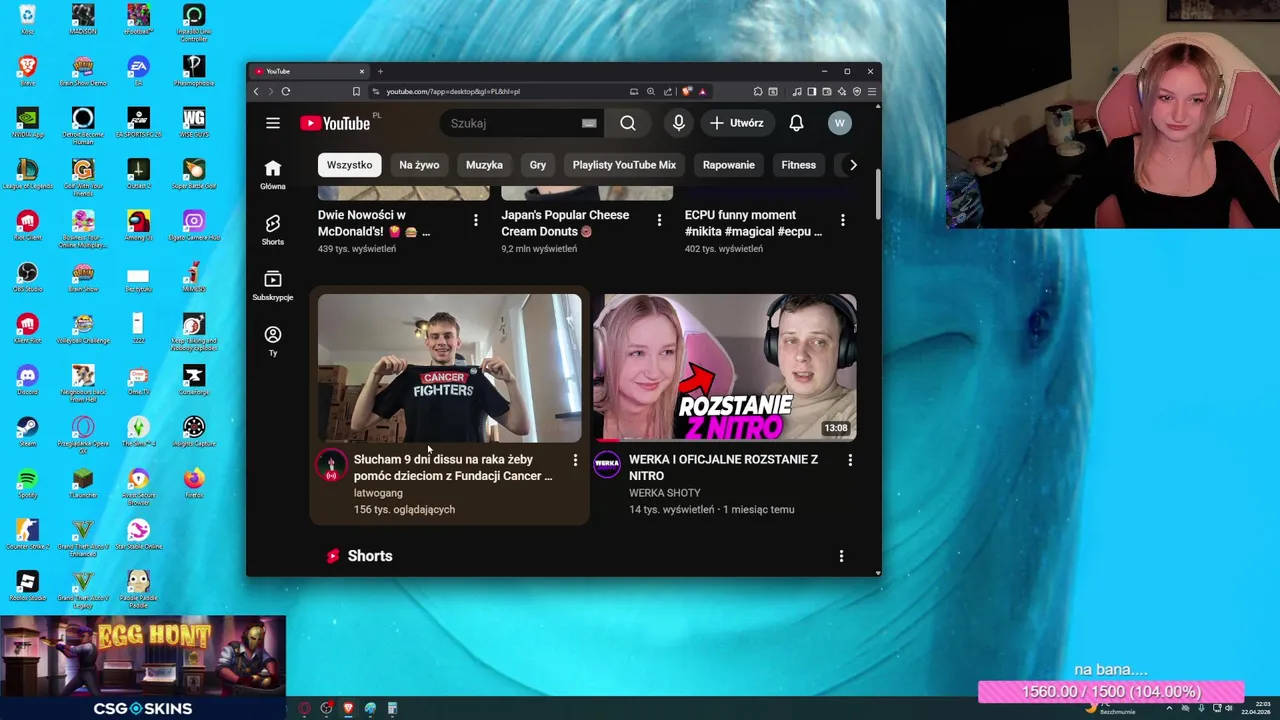This screenshot has width=1280, height=720.
Task: Select the Gry filter chip
Action: tap(538, 165)
